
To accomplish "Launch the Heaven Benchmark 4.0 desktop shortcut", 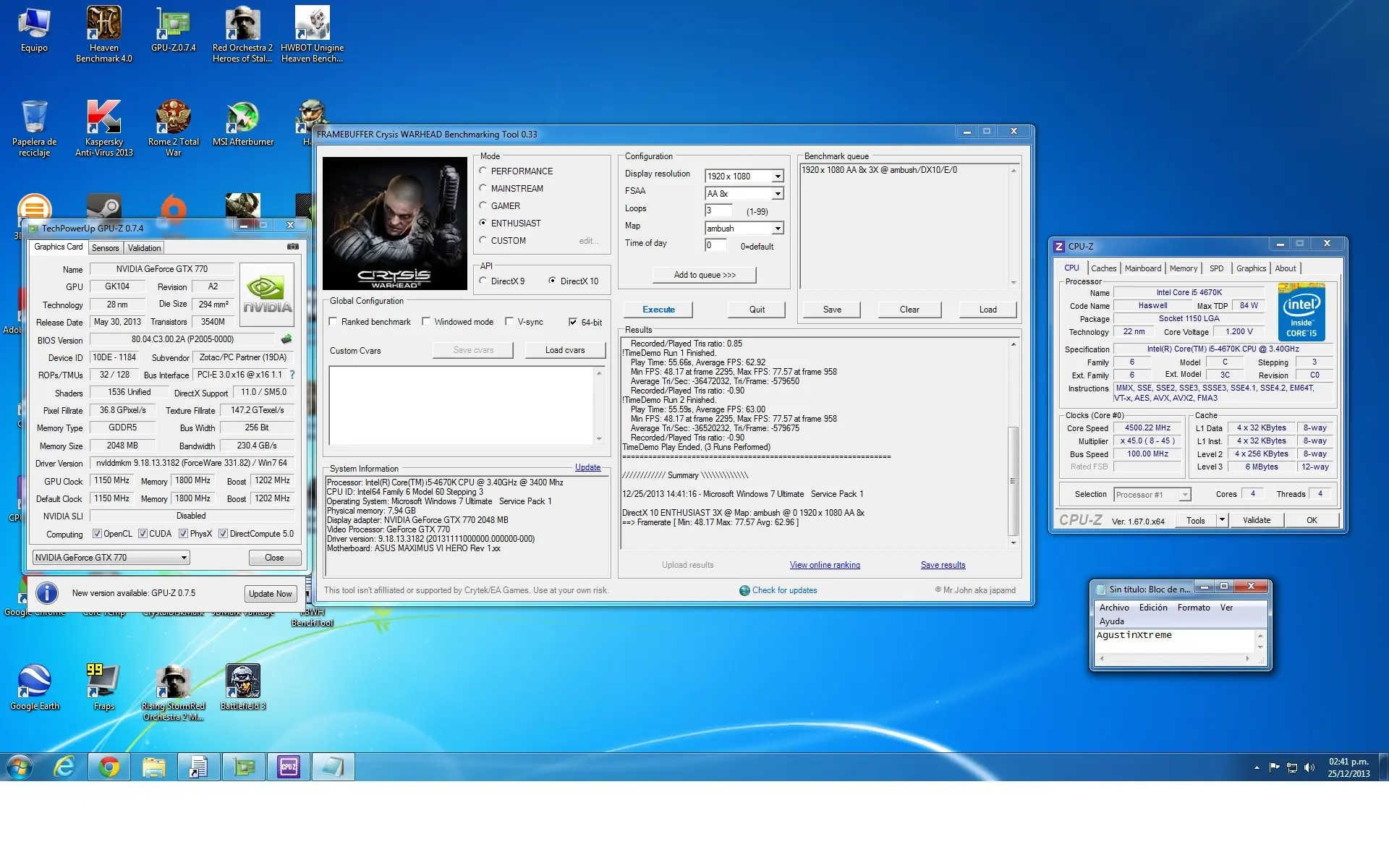I will [x=104, y=34].
